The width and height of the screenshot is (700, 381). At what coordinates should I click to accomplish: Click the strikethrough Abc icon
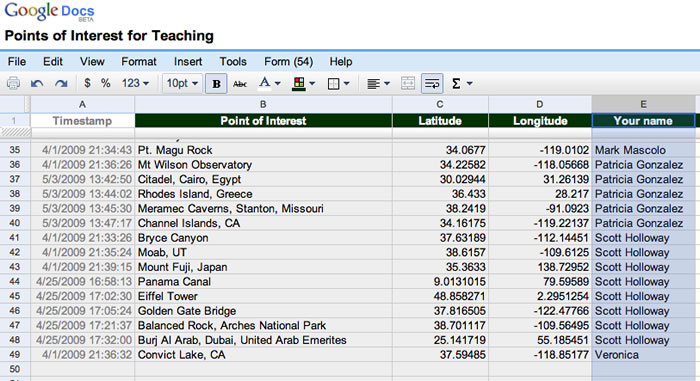tap(240, 84)
